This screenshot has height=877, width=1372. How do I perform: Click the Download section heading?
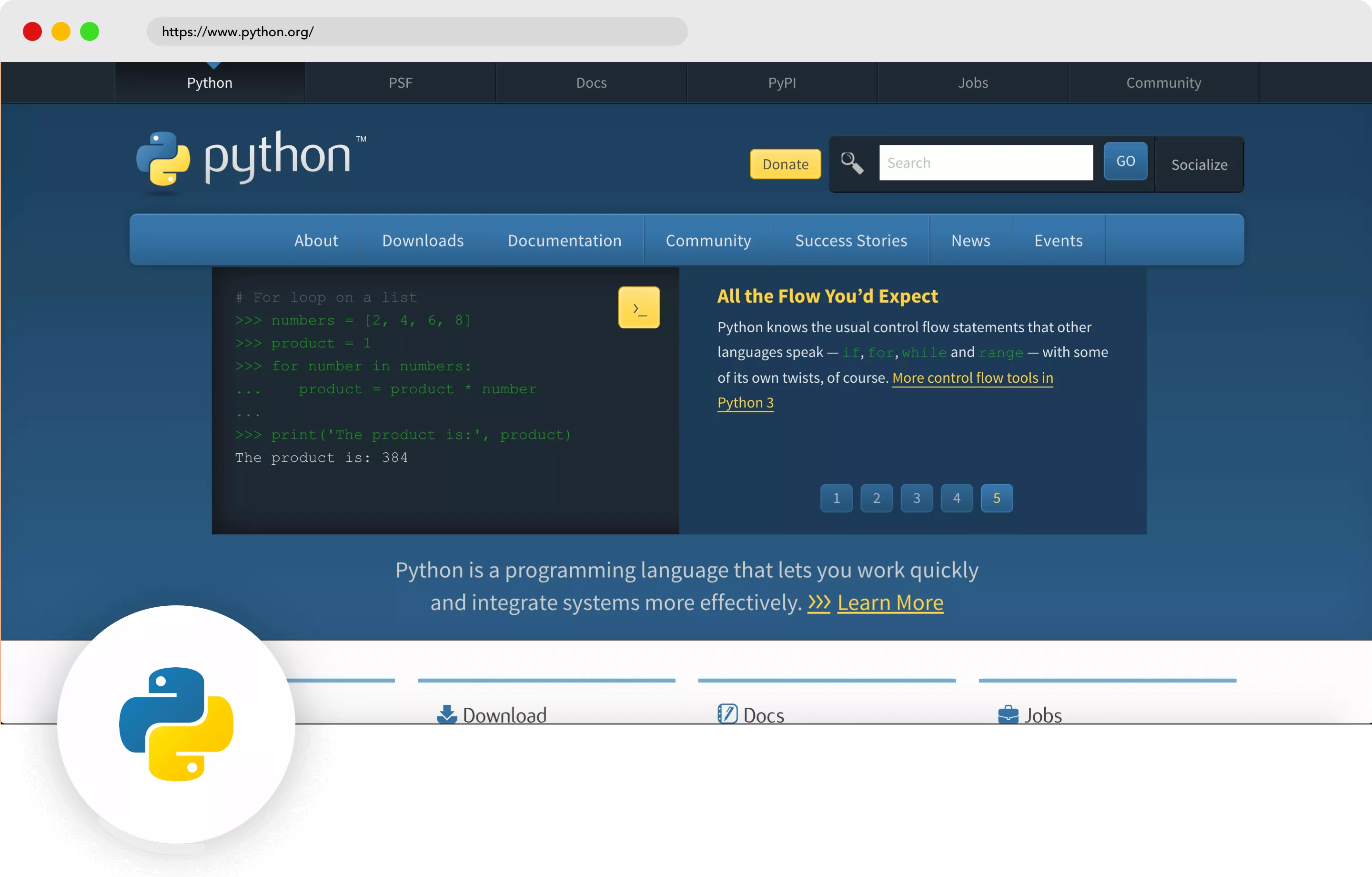pyautogui.click(x=505, y=714)
